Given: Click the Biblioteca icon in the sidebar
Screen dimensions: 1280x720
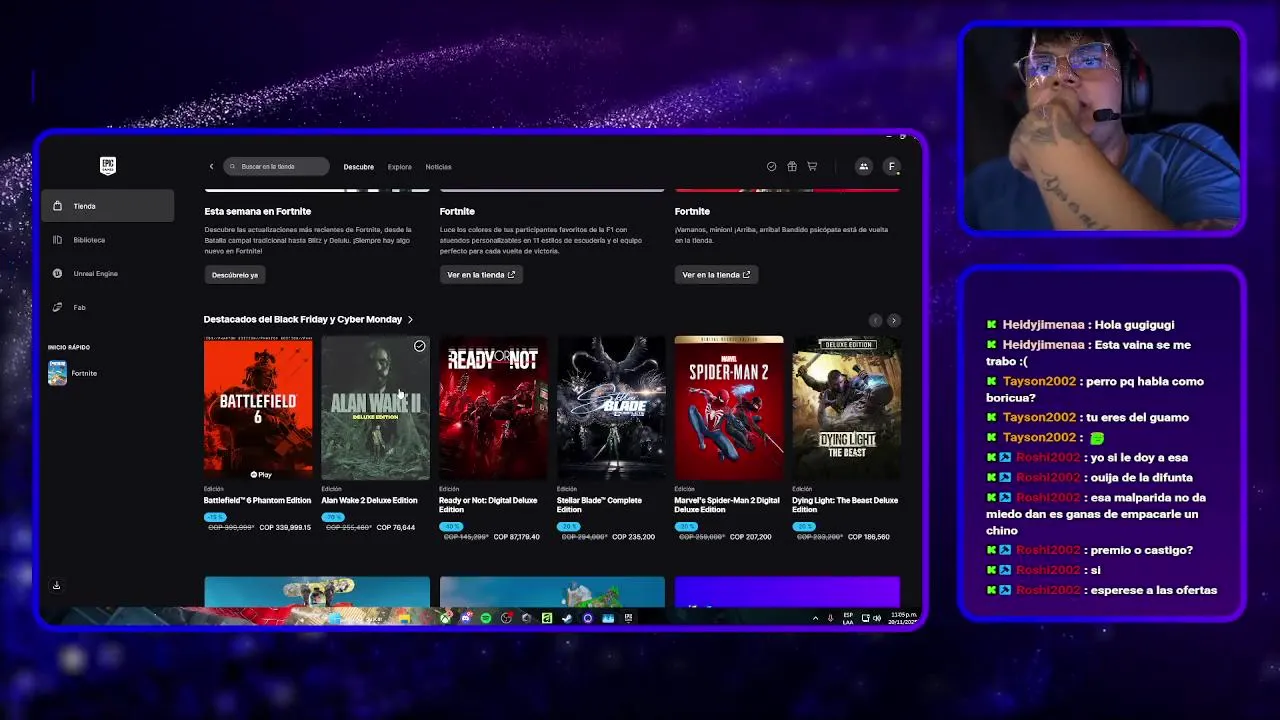Looking at the screenshot, I should click(57, 240).
